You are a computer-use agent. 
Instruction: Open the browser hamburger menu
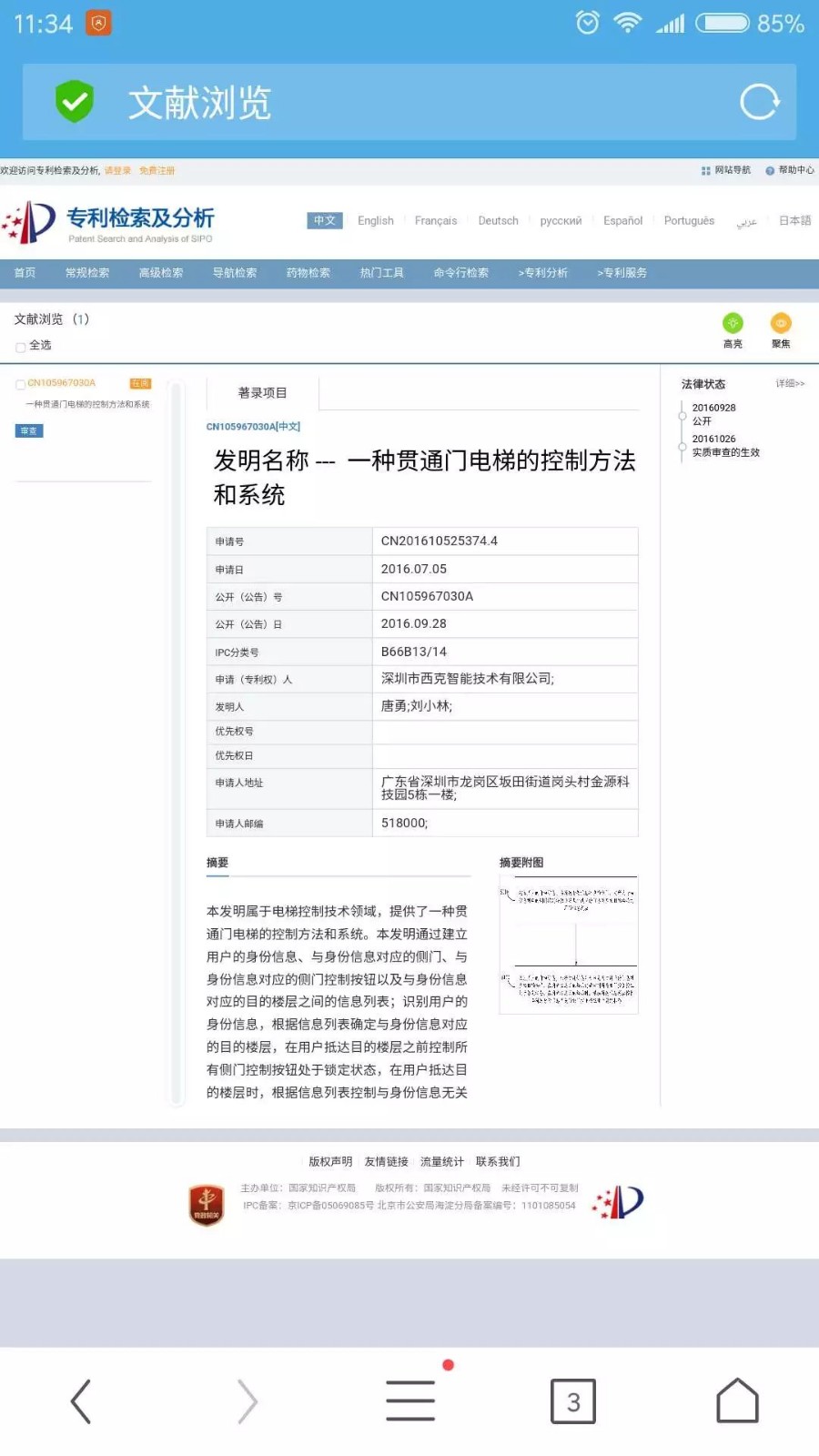pos(410,1400)
